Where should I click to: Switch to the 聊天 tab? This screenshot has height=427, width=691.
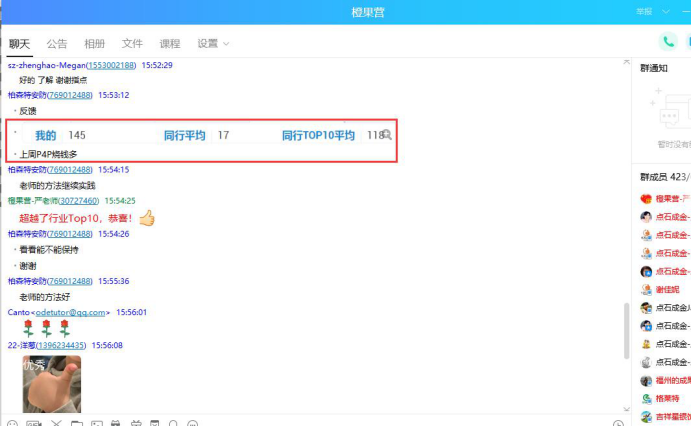pyautogui.click(x=19, y=44)
